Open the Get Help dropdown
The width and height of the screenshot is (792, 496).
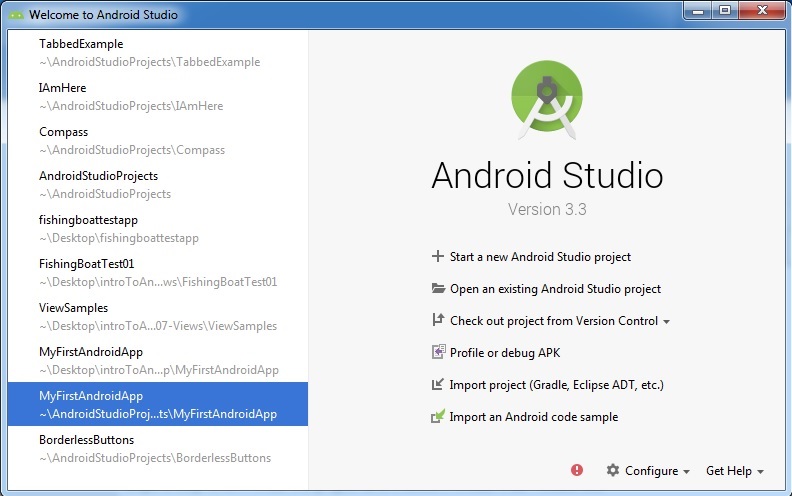point(735,471)
